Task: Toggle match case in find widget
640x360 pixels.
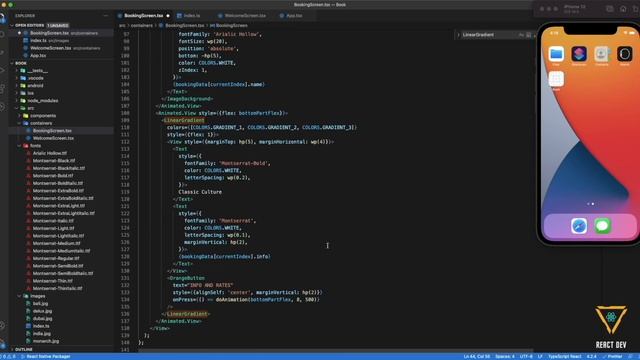Action: (x=521, y=35)
